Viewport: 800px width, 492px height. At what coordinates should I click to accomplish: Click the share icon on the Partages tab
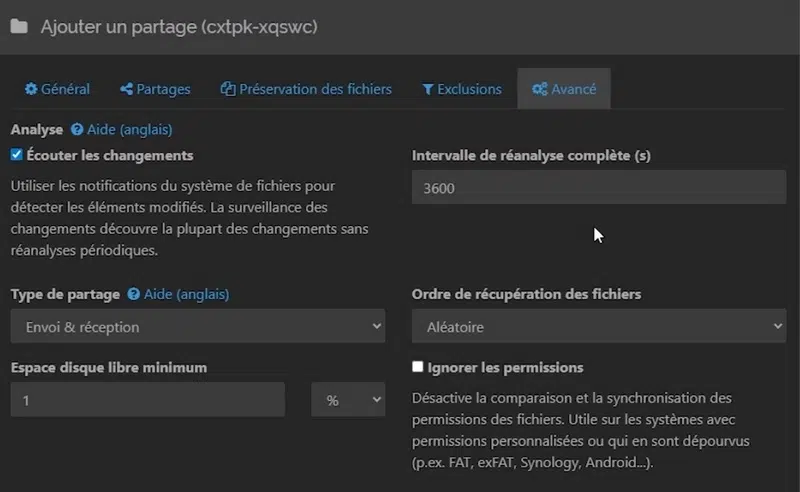click(x=127, y=89)
